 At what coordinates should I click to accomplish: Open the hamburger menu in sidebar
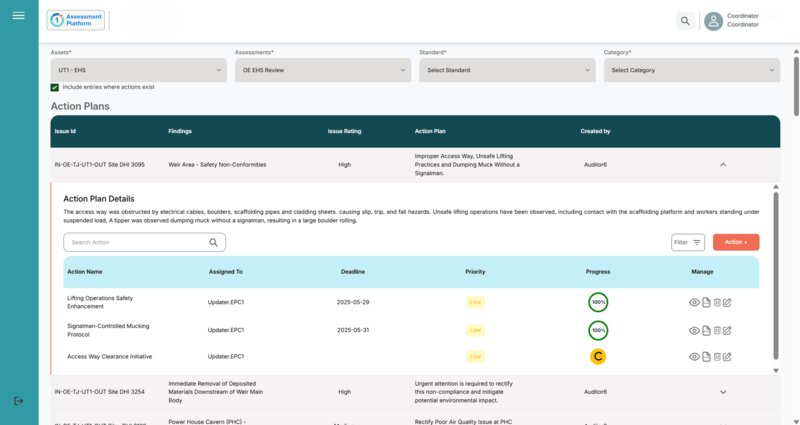tap(18, 15)
